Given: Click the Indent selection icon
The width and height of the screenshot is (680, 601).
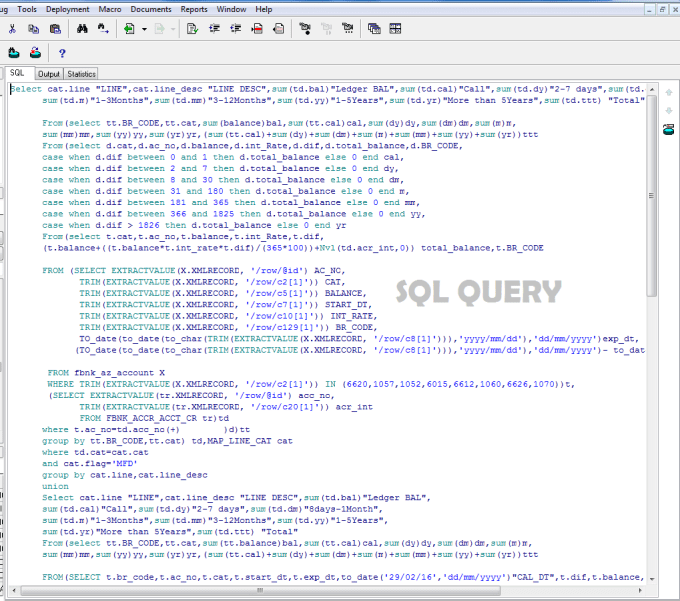Looking at the screenshot, I should (214, 29).
